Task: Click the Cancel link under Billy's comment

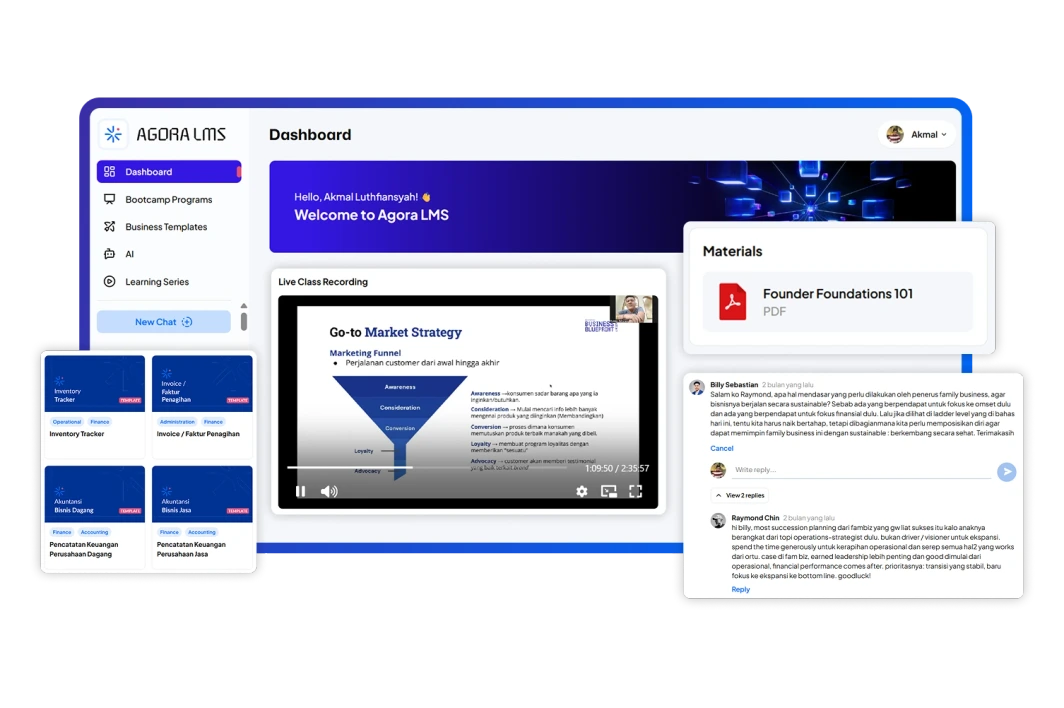Action: coord(721,448)
